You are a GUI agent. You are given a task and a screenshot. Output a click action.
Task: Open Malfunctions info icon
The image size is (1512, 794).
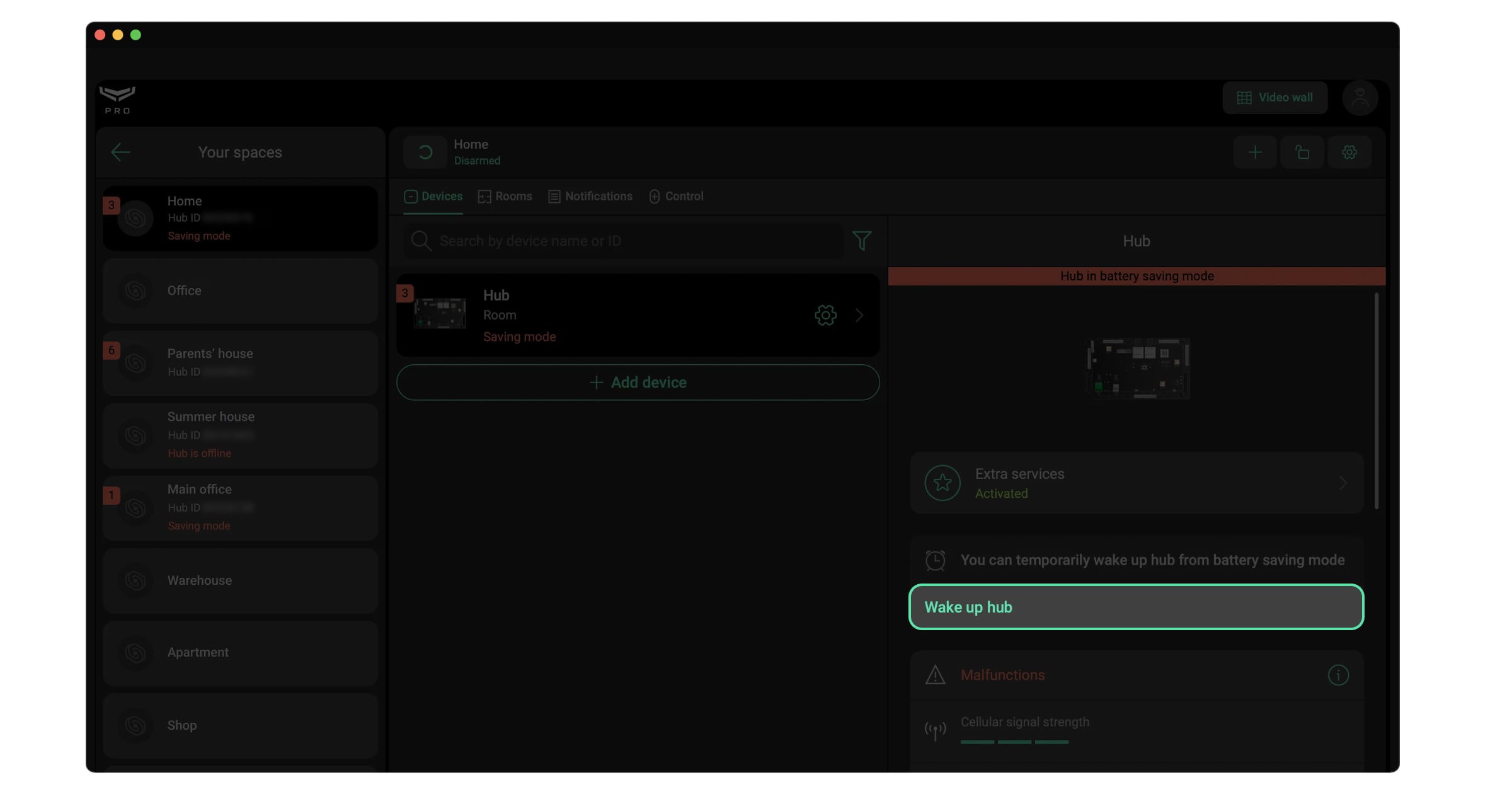click(x=1338, y=675)
